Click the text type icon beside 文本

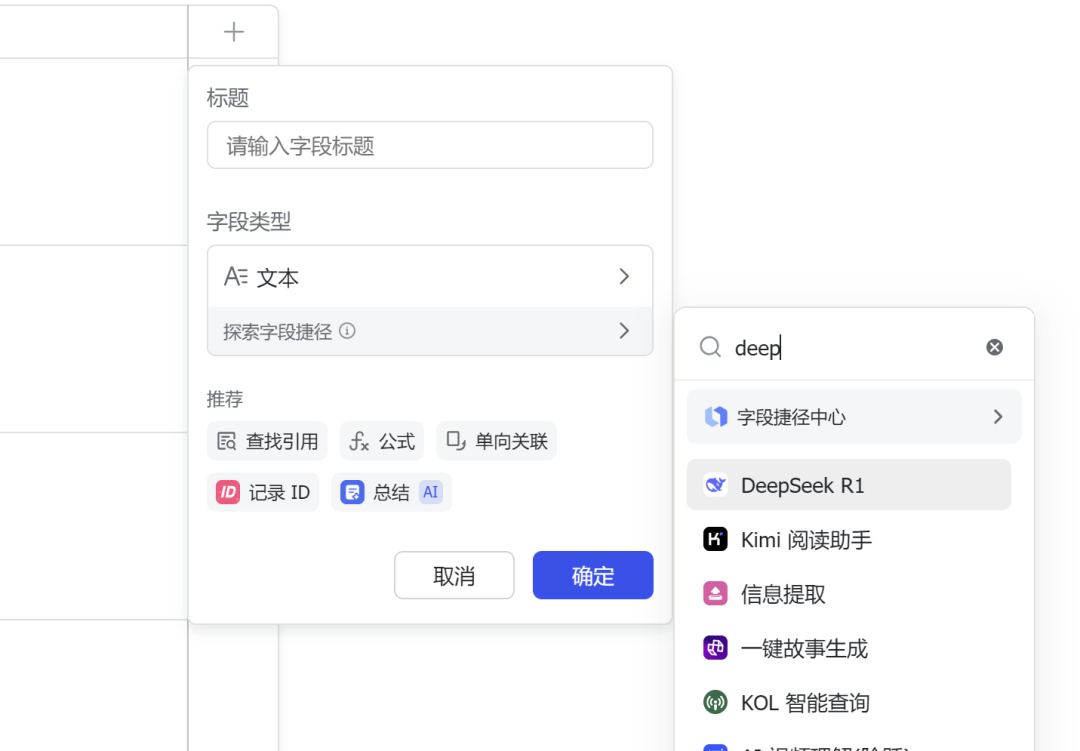tap(236, 276)
